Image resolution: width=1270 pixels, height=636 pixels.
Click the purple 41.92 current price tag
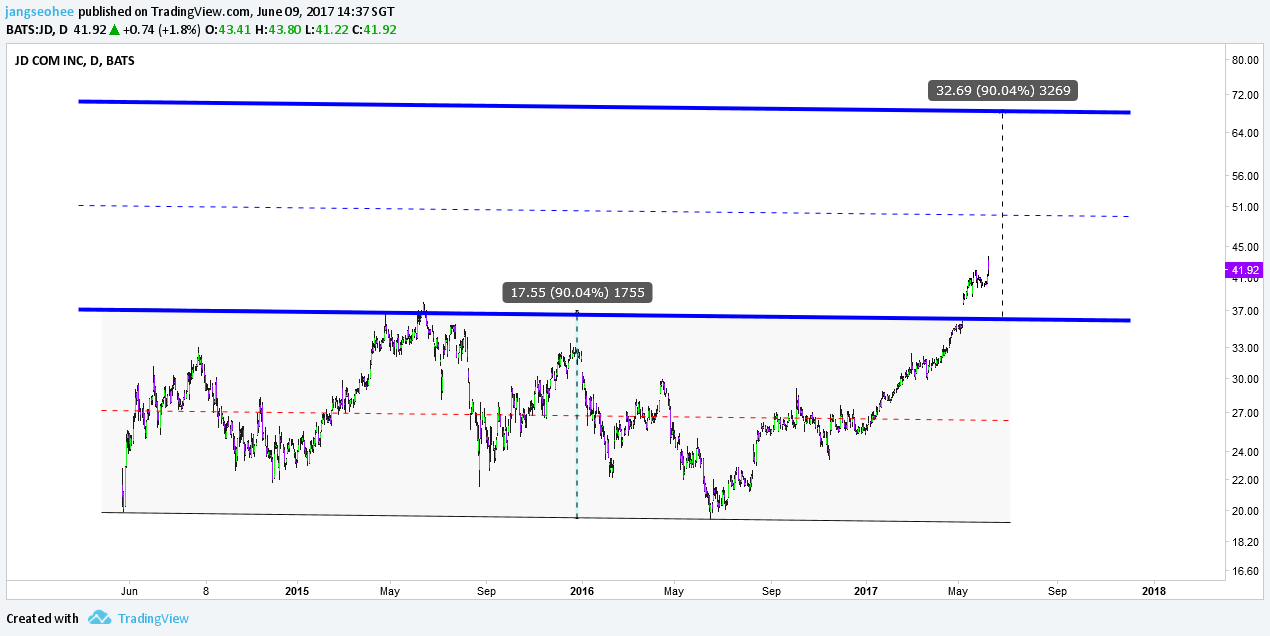point(1244,270)
